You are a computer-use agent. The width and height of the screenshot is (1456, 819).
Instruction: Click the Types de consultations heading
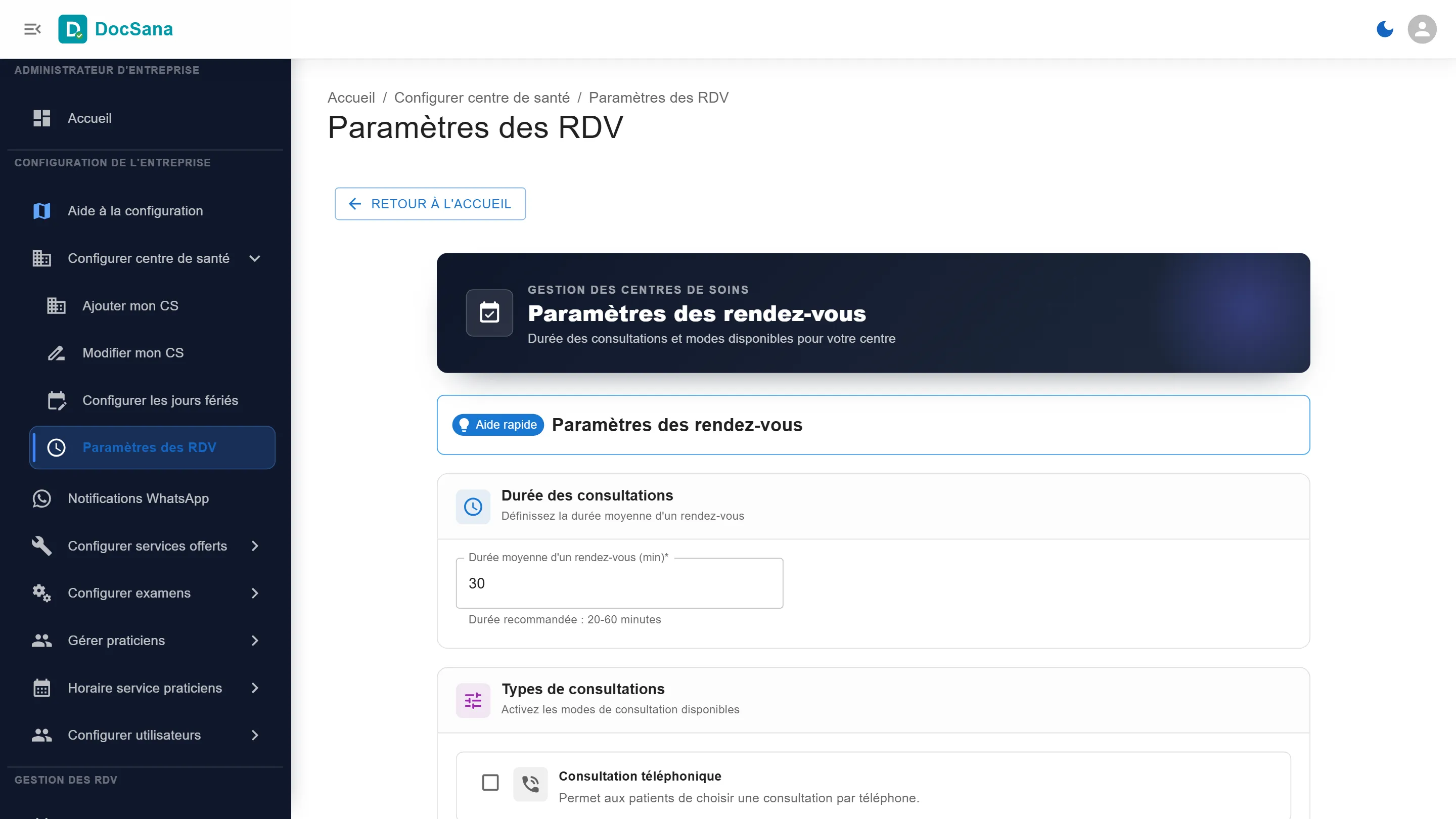pos(583,689)
